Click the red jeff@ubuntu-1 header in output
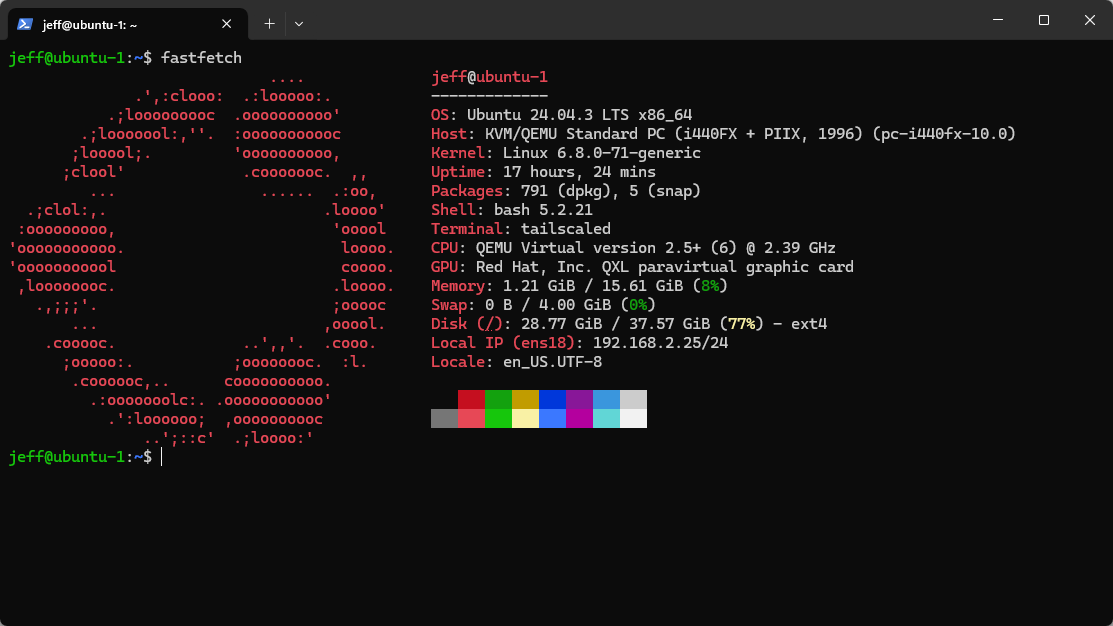This screenshot has width=1113, height=626. coord(489,77)
